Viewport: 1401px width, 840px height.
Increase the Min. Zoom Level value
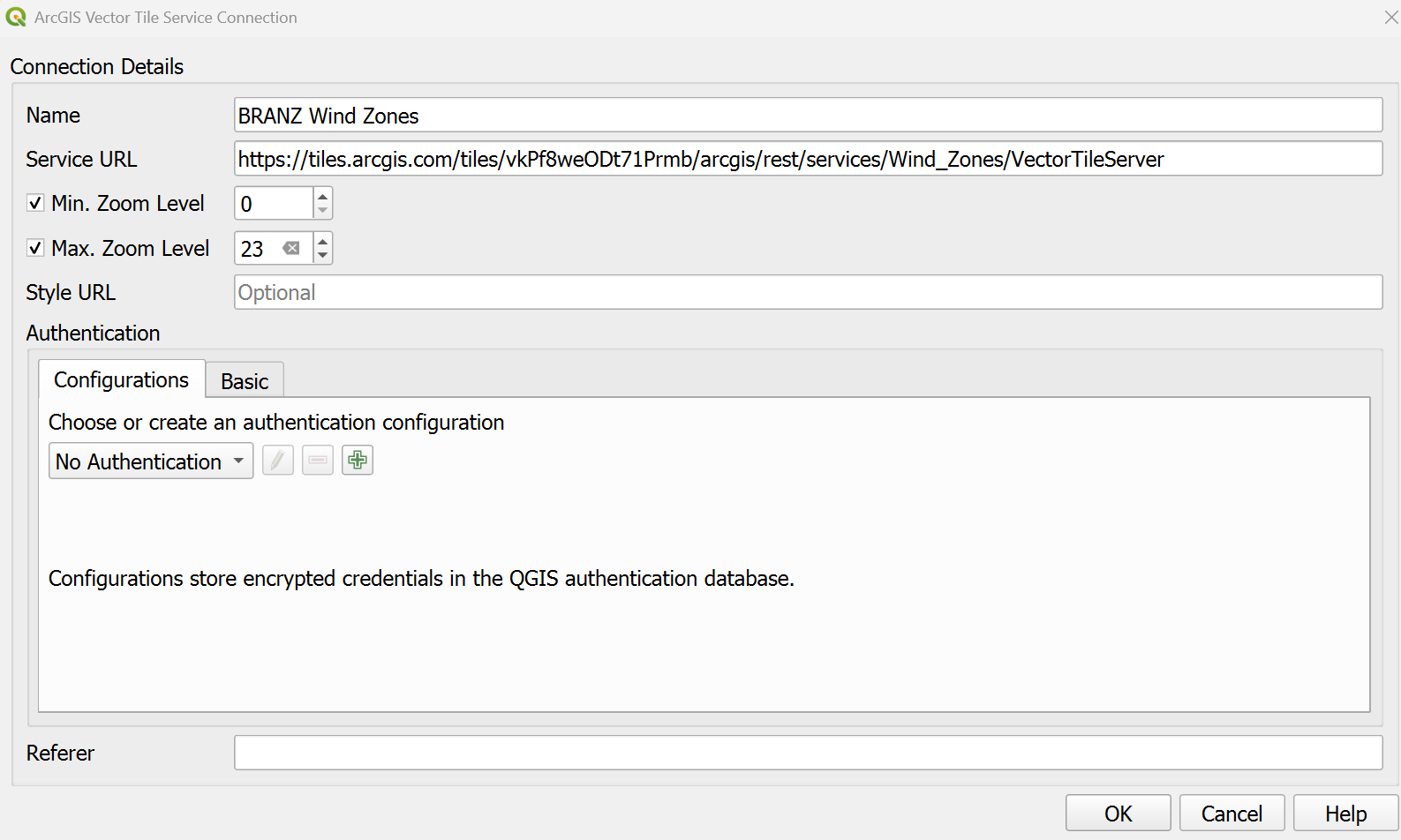[323, 196]
